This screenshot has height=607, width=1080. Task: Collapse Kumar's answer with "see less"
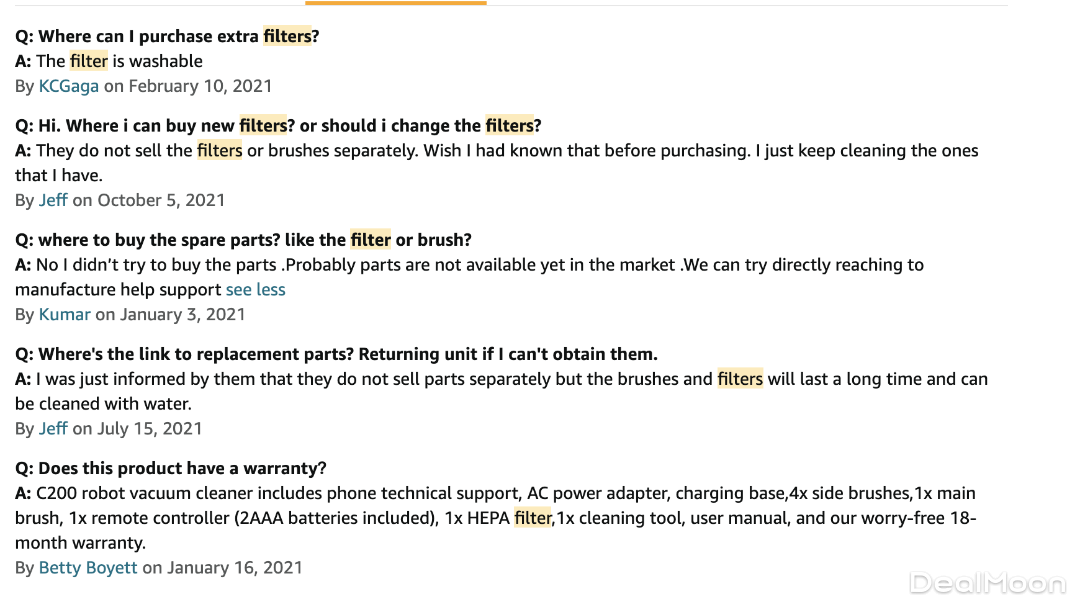pyautogui.click(x=255, y=290)
